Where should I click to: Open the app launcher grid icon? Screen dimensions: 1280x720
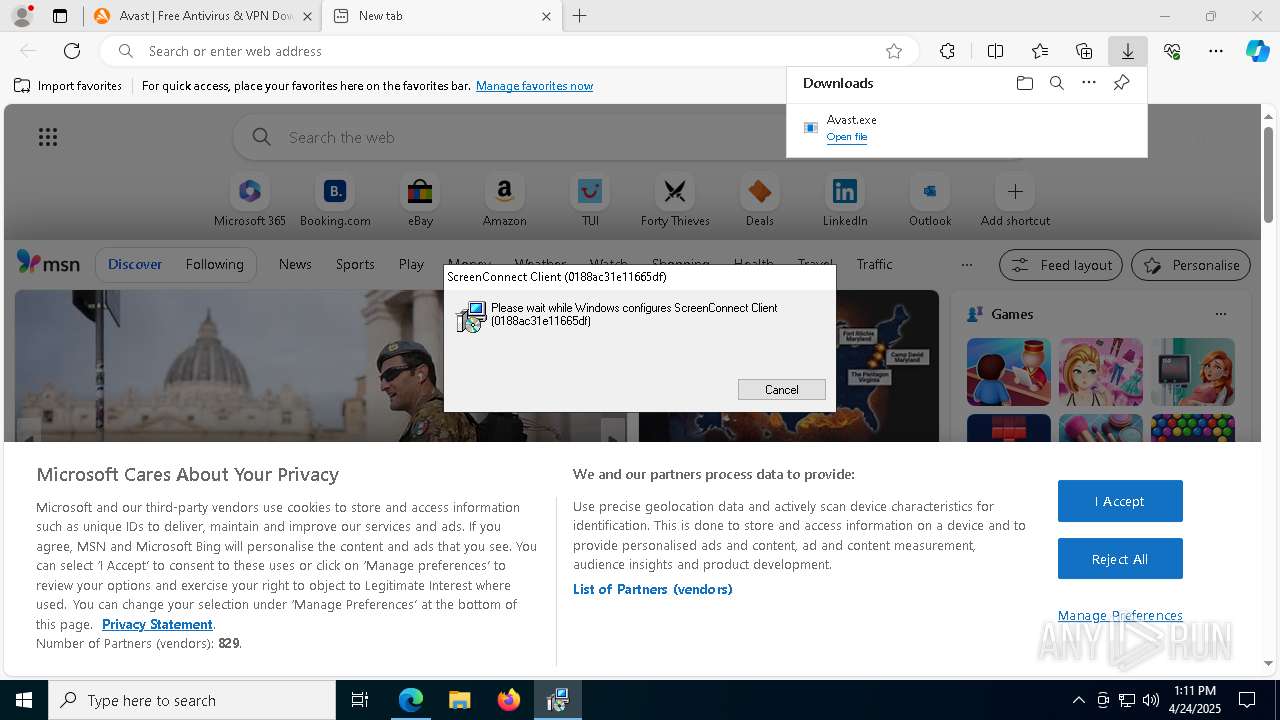click(x=48, y=137)
